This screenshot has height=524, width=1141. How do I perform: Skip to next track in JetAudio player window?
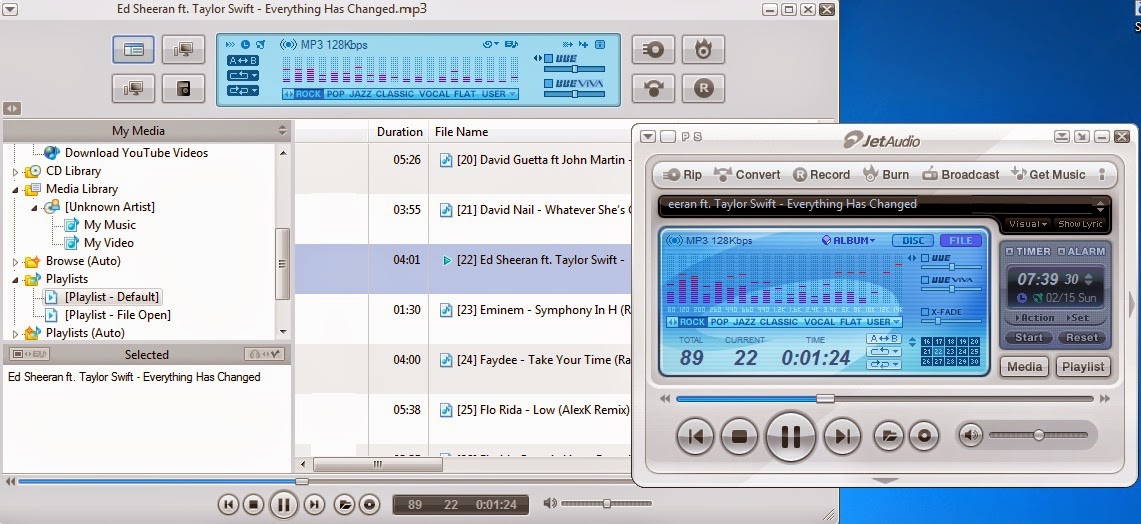click(x=843, y=437)
